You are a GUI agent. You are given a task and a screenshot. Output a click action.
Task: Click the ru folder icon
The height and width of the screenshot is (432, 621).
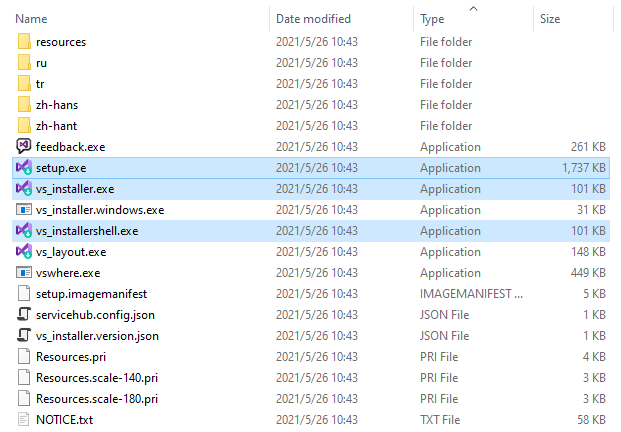(x=24, y=63)
